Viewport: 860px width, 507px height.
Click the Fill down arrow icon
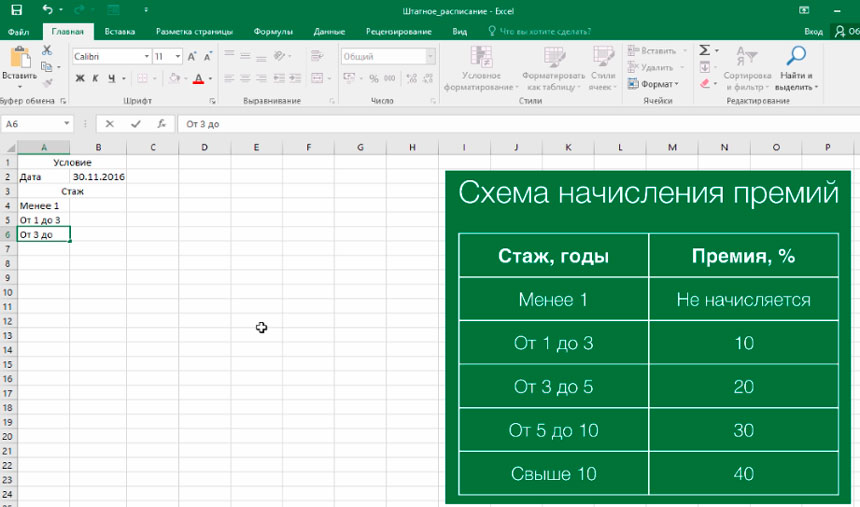(705, 67)
